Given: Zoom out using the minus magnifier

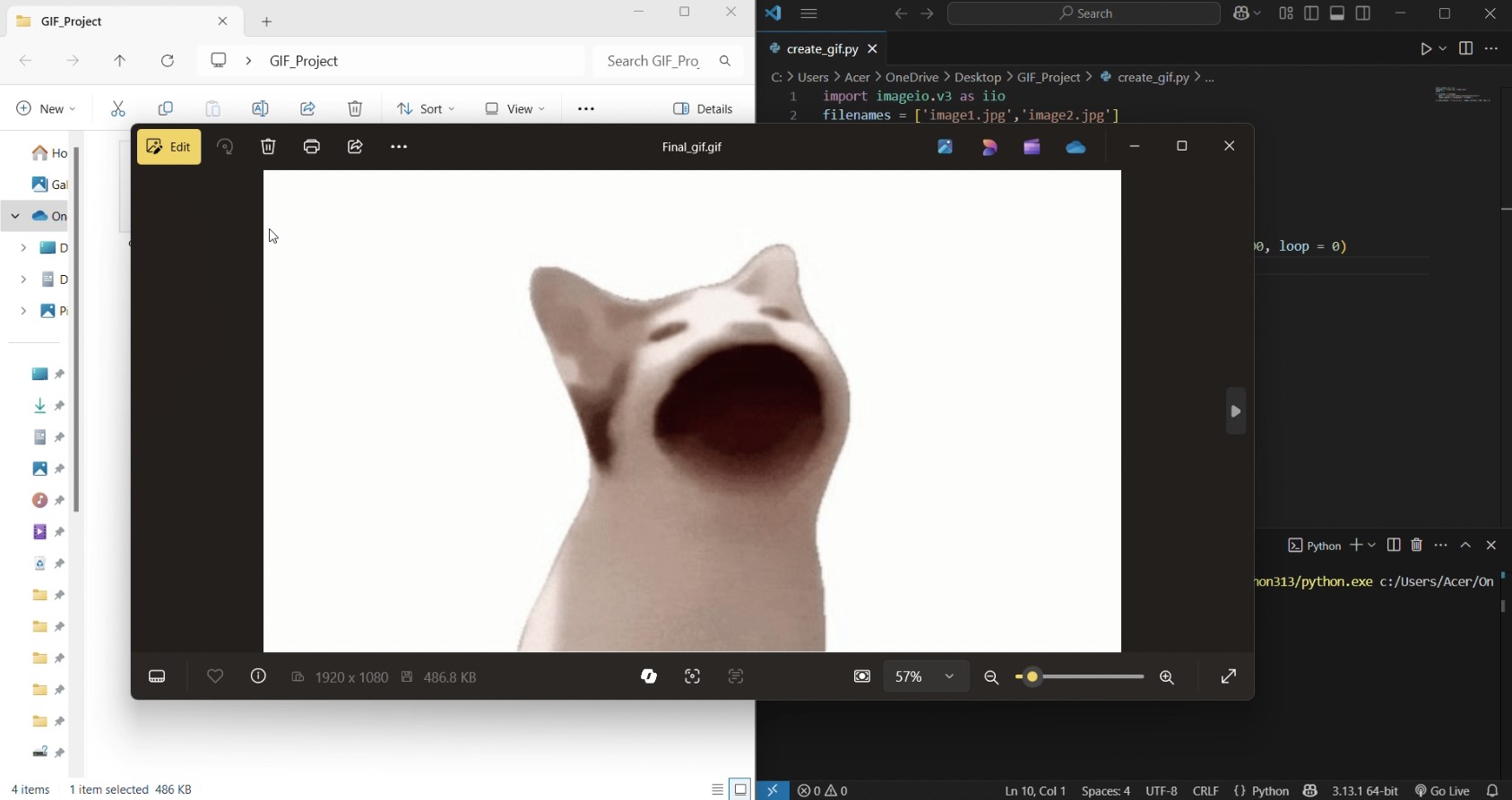Looking at the screenshot, I should click(991, 677).
